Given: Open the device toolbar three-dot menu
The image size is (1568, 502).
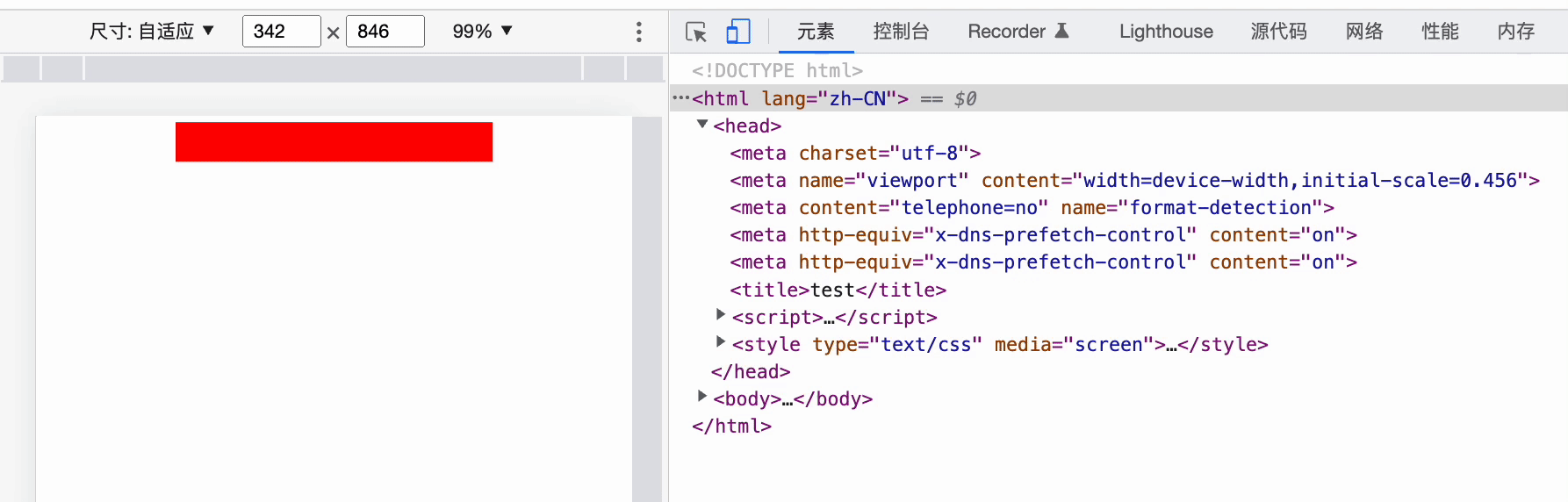Looking at the screenshot, I should 638,32.
